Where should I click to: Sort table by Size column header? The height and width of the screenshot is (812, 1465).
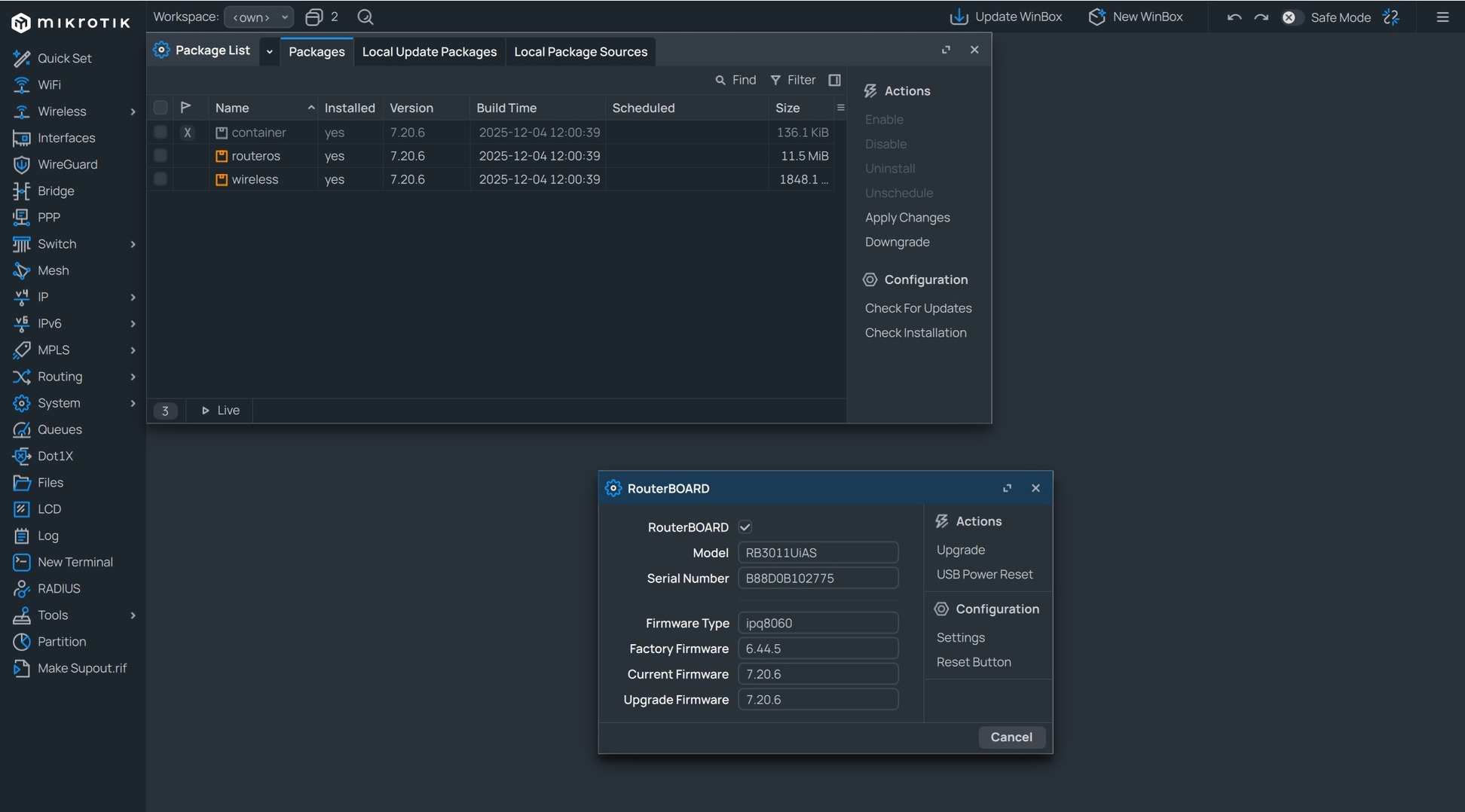pos(801,108)
